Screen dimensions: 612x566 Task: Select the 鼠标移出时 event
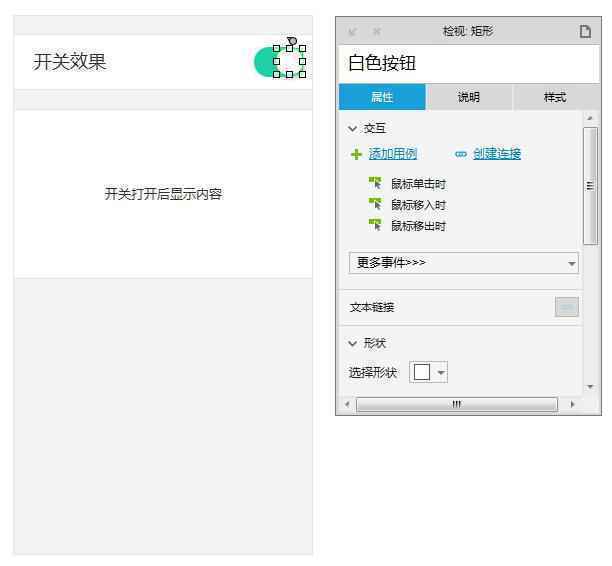(418, 226)
